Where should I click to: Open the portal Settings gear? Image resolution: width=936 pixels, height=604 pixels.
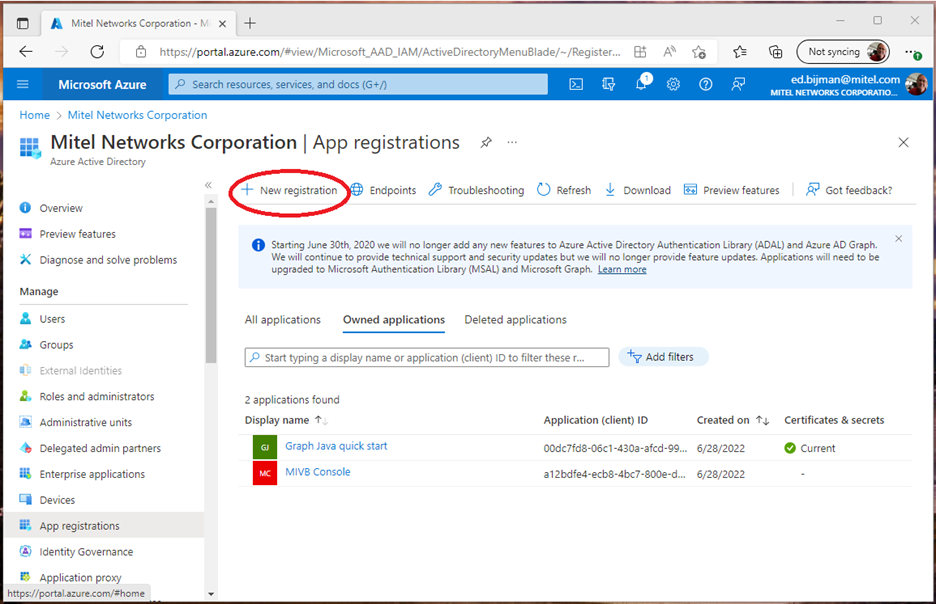click(672, 84)
